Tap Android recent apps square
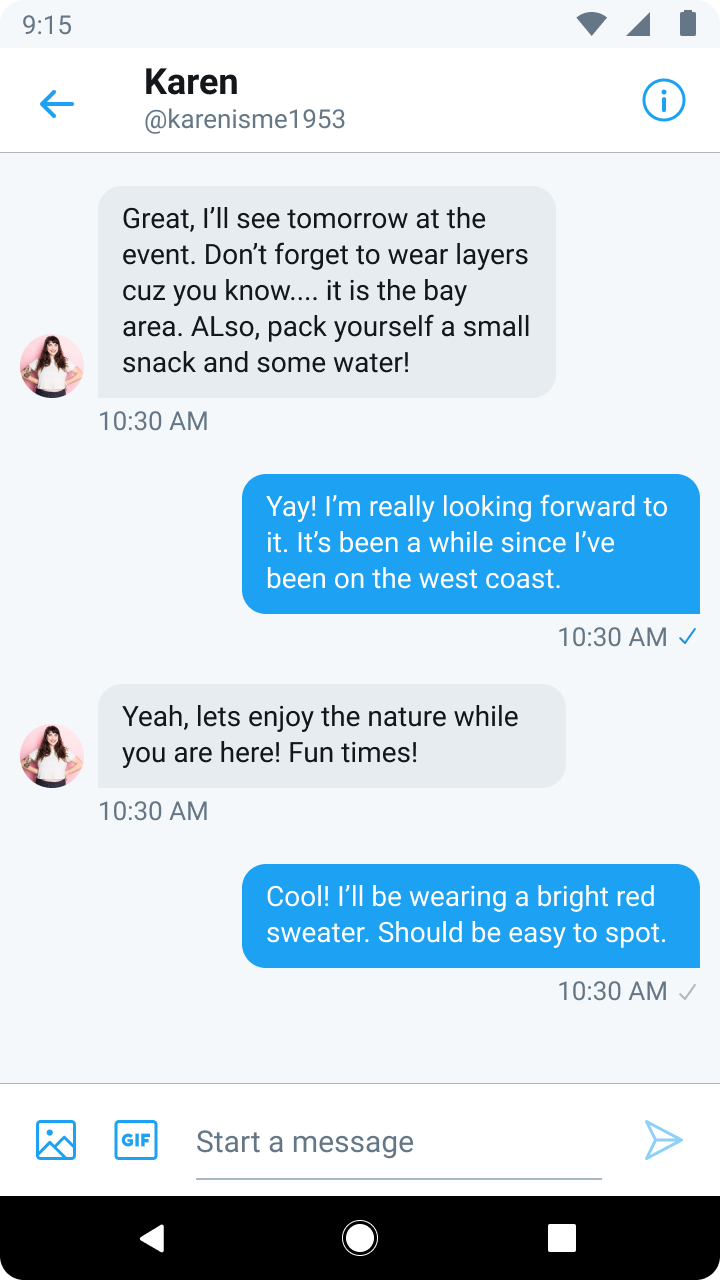The height and width of the screenshot is (1280, 720). 562,1239
